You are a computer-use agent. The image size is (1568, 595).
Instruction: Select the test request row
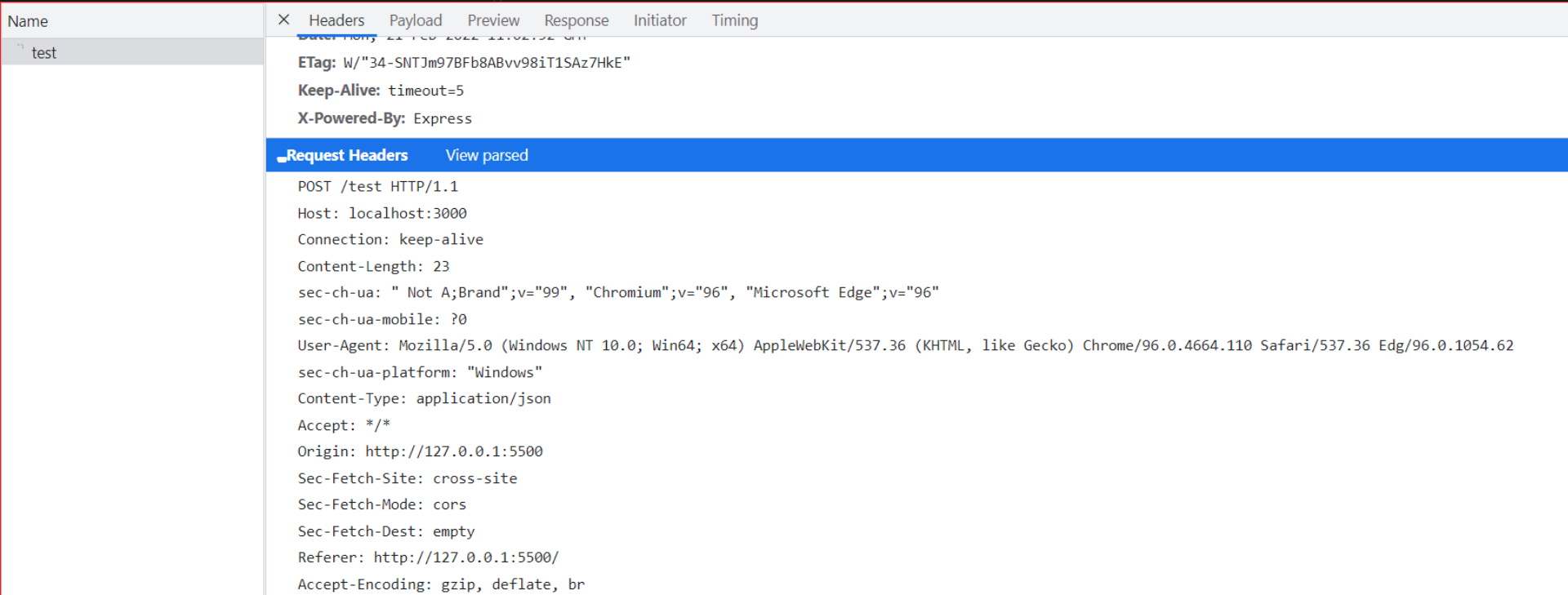(132, 52)
